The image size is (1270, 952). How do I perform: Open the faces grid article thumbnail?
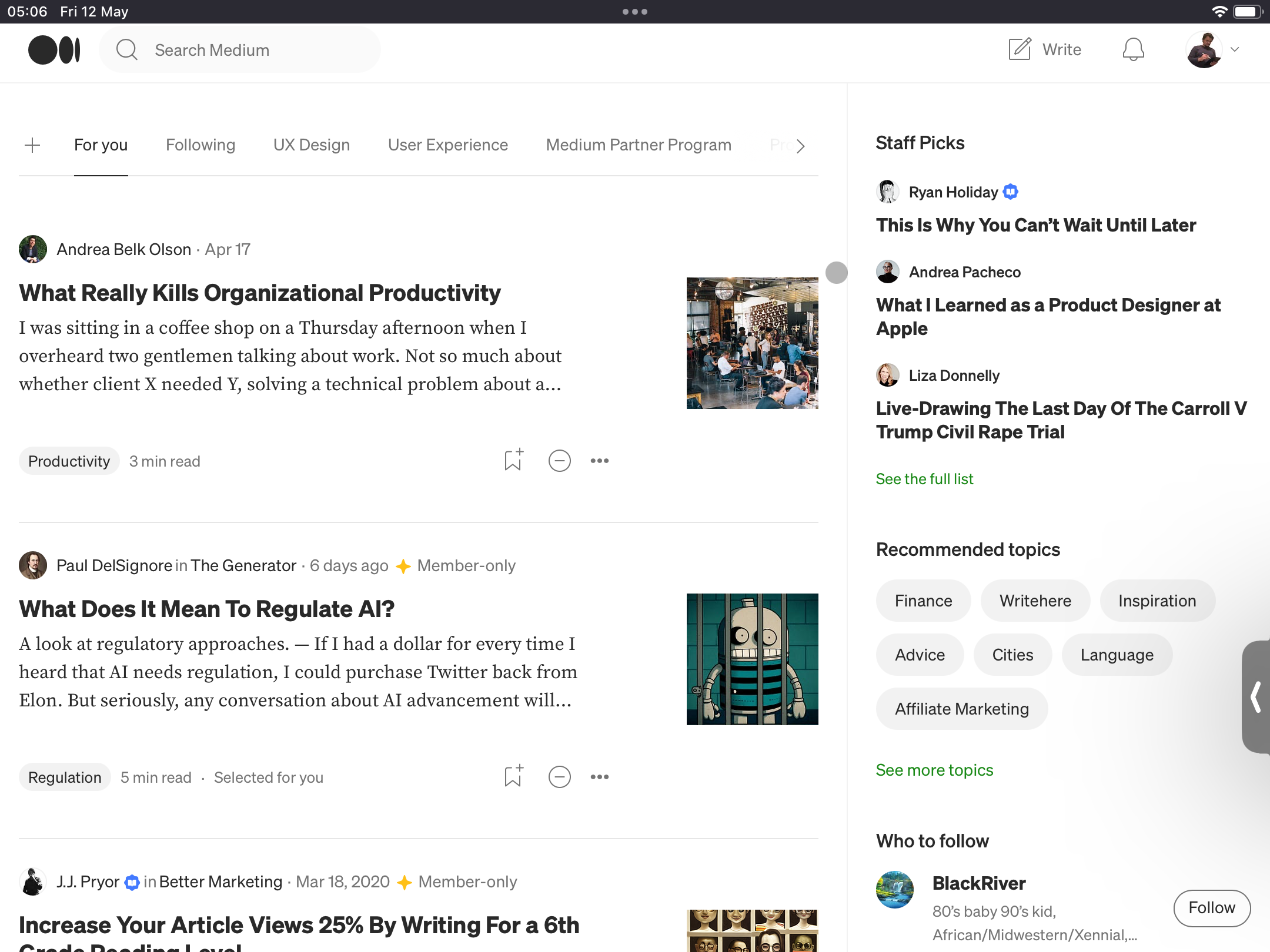tap(753, 931)
